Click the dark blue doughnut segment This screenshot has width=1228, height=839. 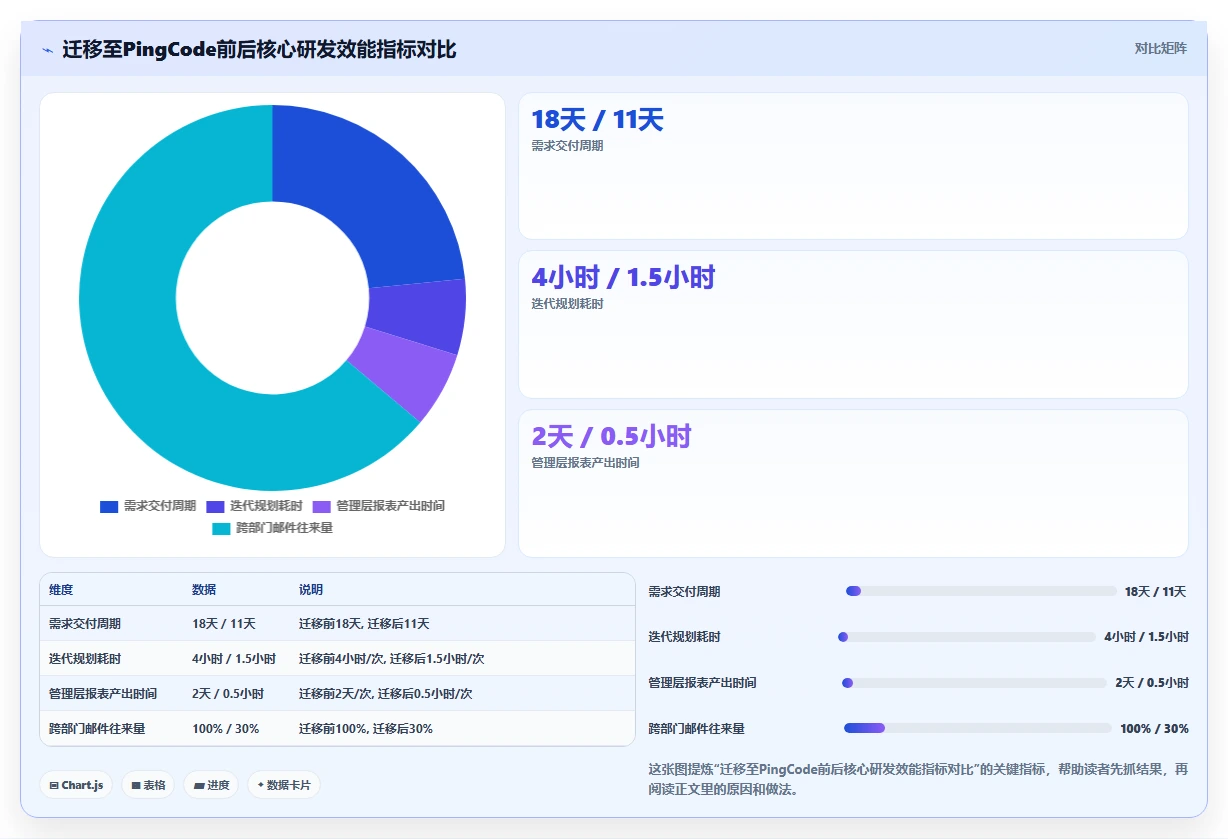[378, 202]
